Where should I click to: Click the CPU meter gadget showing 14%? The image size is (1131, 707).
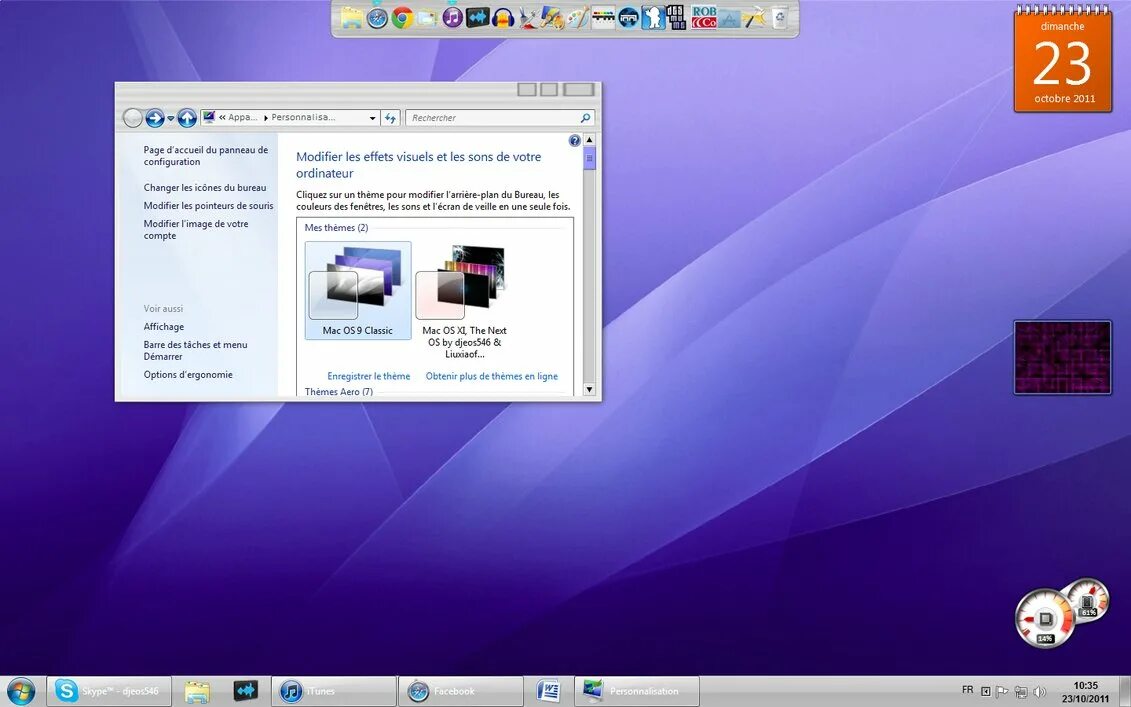tap(1045, 618)
